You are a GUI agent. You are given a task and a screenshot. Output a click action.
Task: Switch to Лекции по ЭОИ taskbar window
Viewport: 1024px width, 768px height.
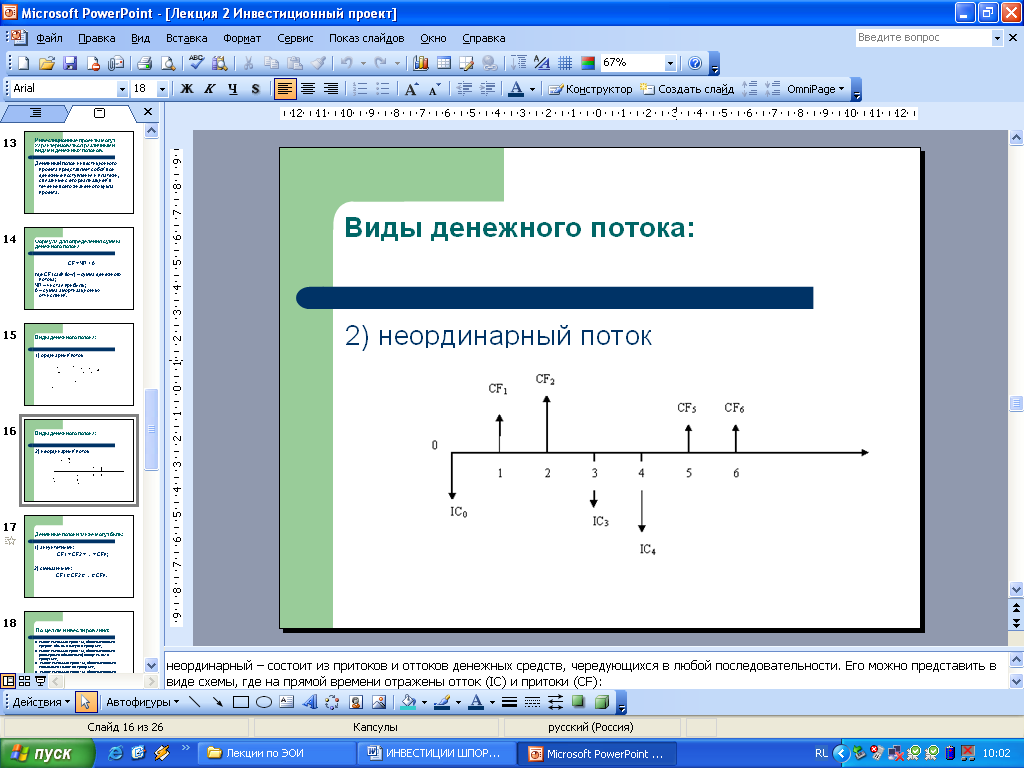[275, 753]
